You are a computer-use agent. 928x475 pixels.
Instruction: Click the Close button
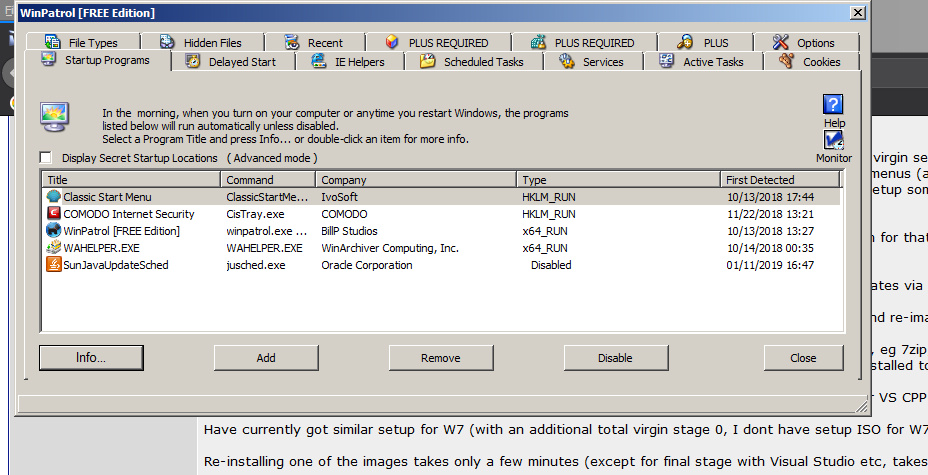pos(803,358)
